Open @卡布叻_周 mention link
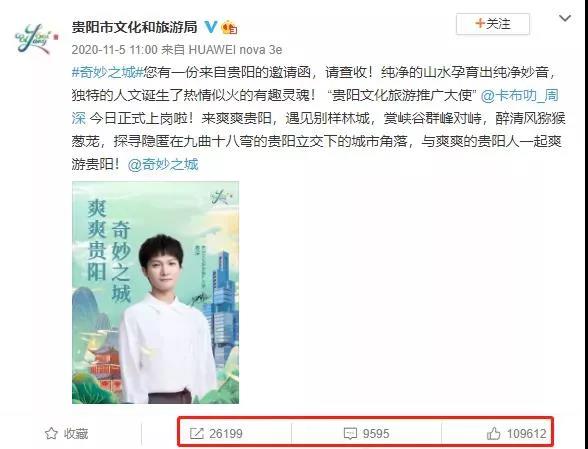This screenshot has height=449, width=588. [x=519, y=95]
